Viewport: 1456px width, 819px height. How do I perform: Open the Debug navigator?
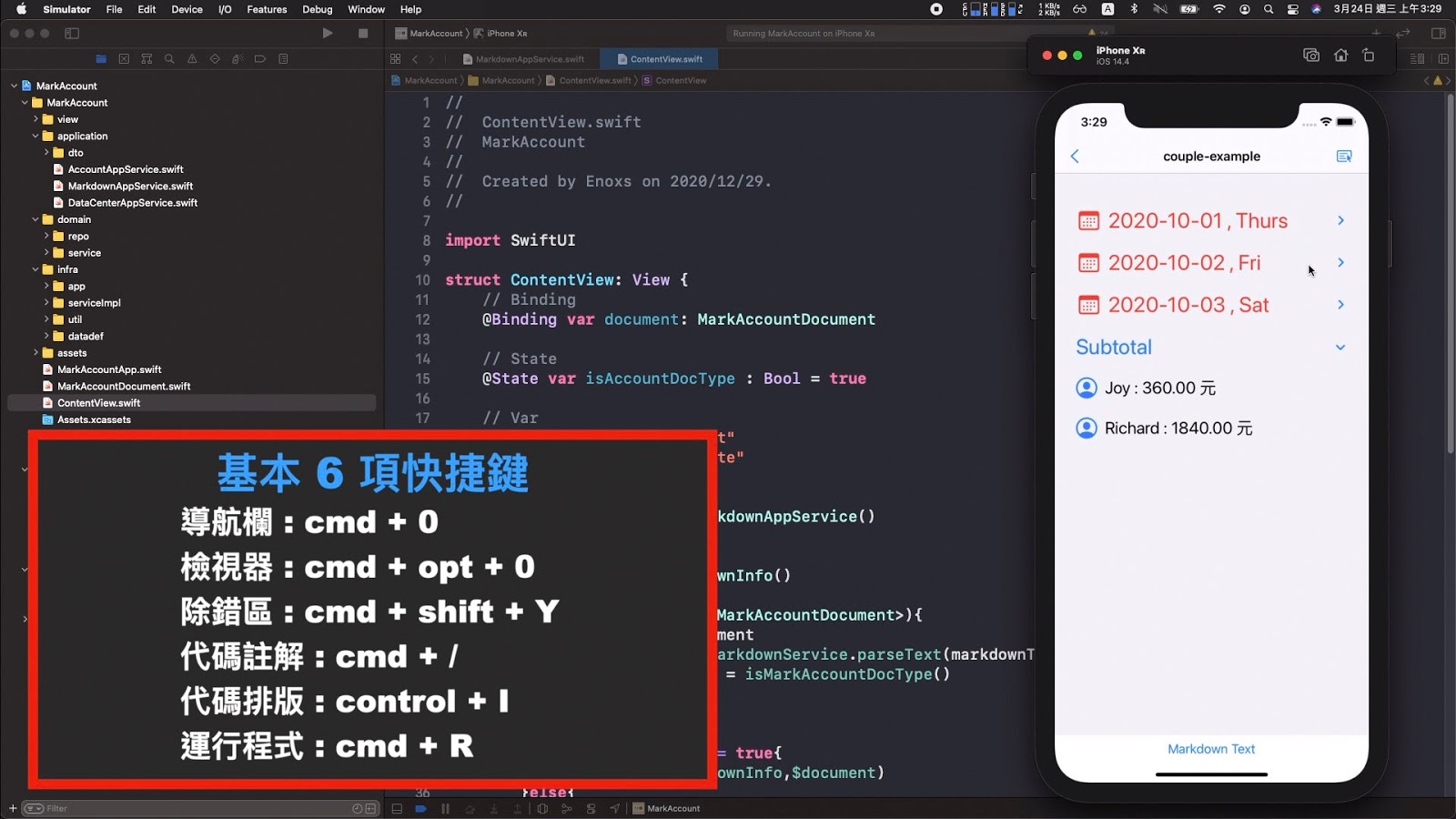[x=238, y=59]
